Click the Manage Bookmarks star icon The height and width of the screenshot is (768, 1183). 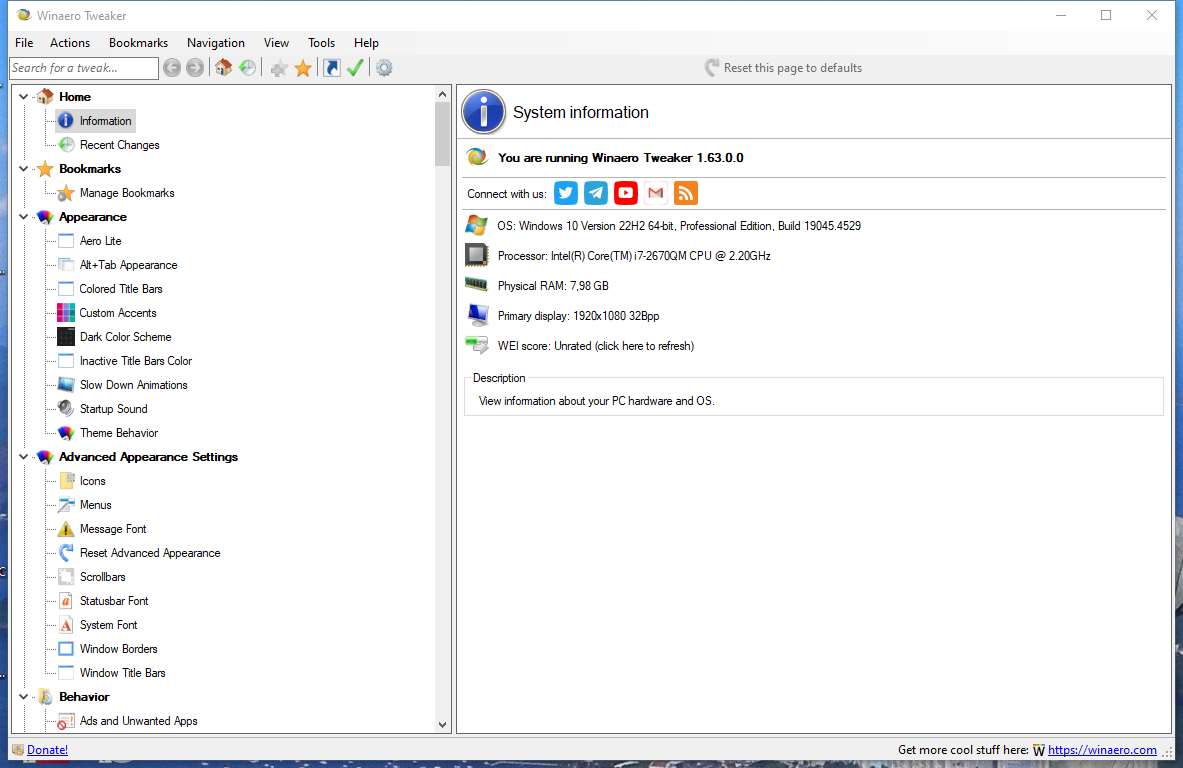[66, 193]
